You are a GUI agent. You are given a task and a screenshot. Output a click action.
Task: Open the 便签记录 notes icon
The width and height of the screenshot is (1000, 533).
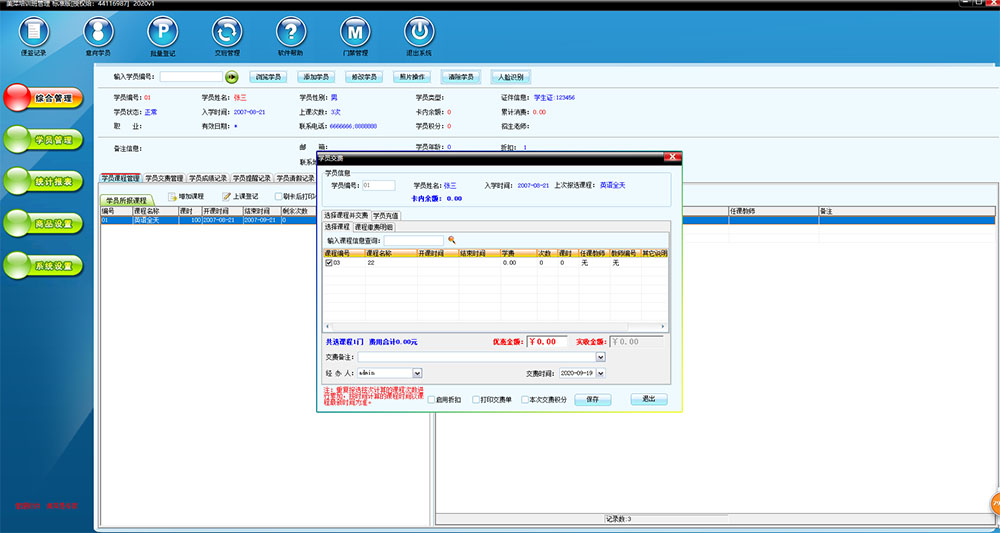34,32
